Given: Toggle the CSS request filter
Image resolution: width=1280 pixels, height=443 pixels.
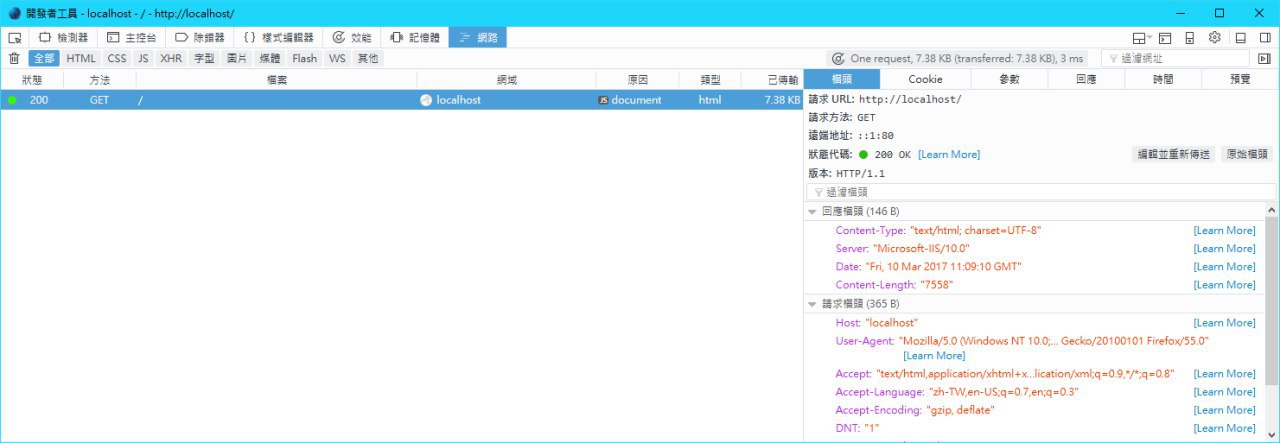Looking at the screenshot, I should tap(117, 59).
